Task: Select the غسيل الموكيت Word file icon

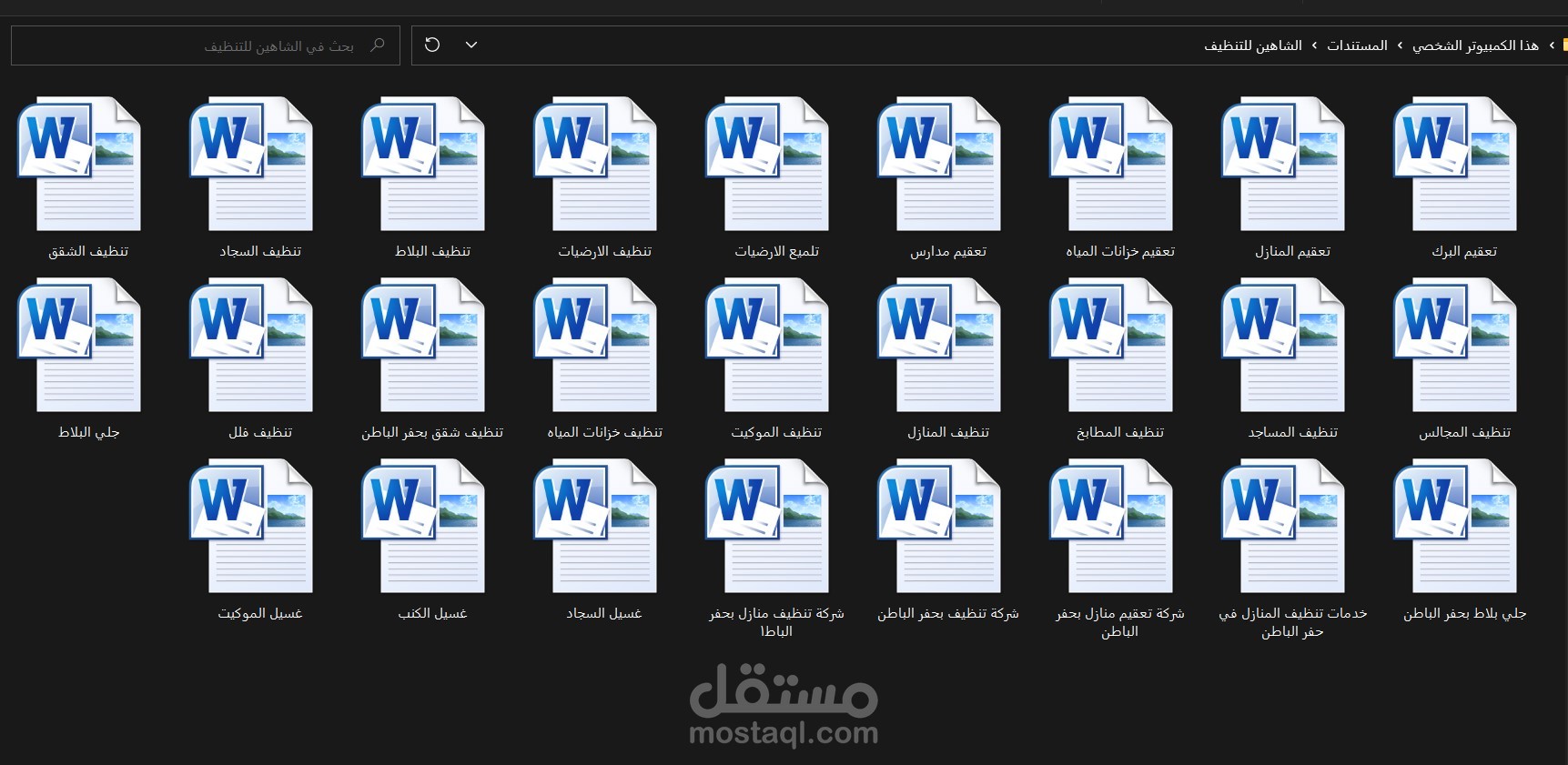Action: click(x=251, y=526)
